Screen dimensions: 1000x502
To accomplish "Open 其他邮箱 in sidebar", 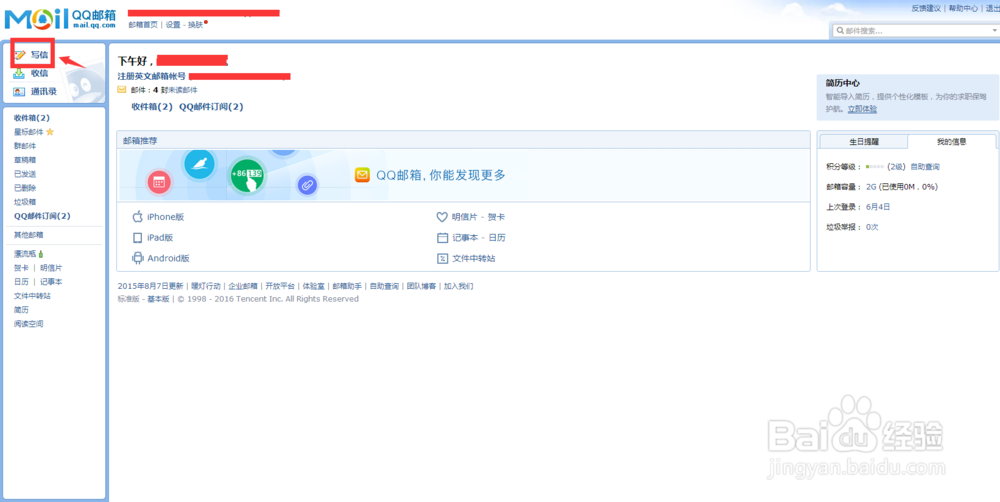I will tap(29, 235).
